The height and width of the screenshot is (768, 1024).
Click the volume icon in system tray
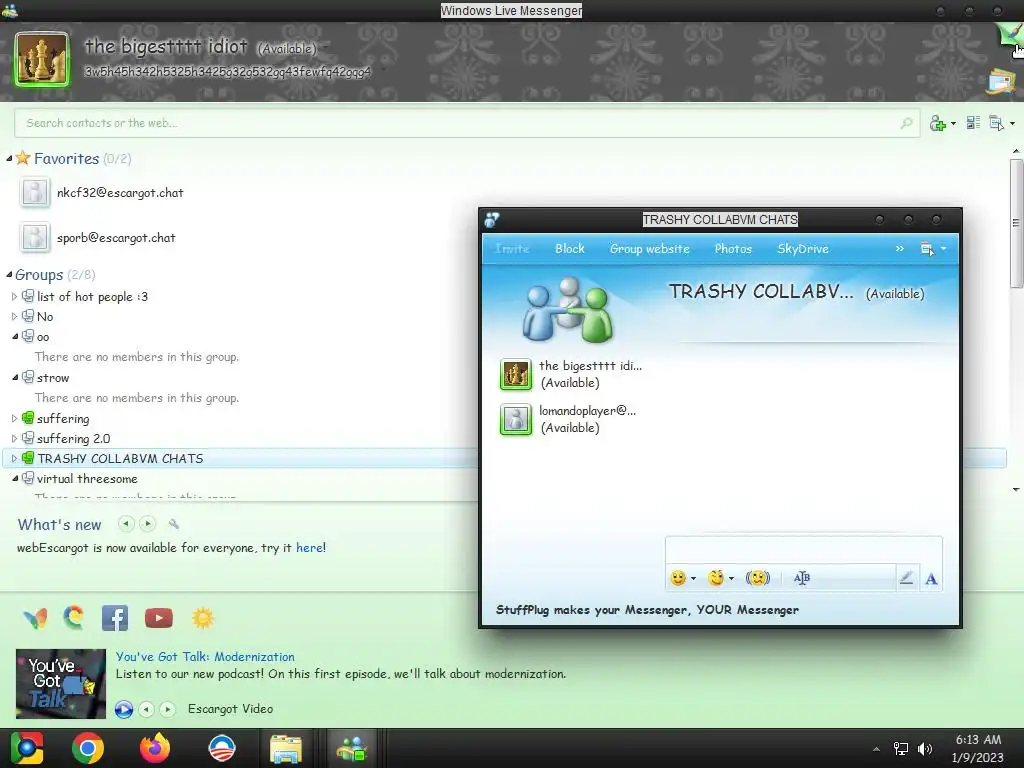925,748
